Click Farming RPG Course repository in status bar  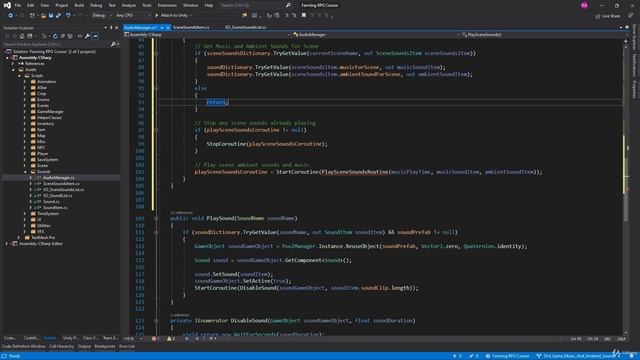coord(507,356)
